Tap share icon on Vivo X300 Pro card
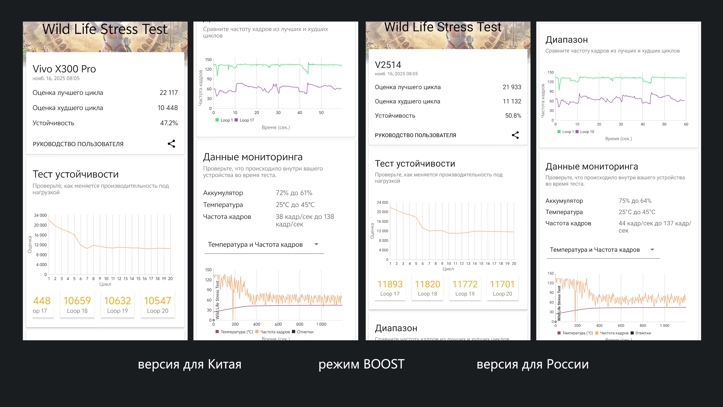The image size is (723, 407). tap(172, 144)
